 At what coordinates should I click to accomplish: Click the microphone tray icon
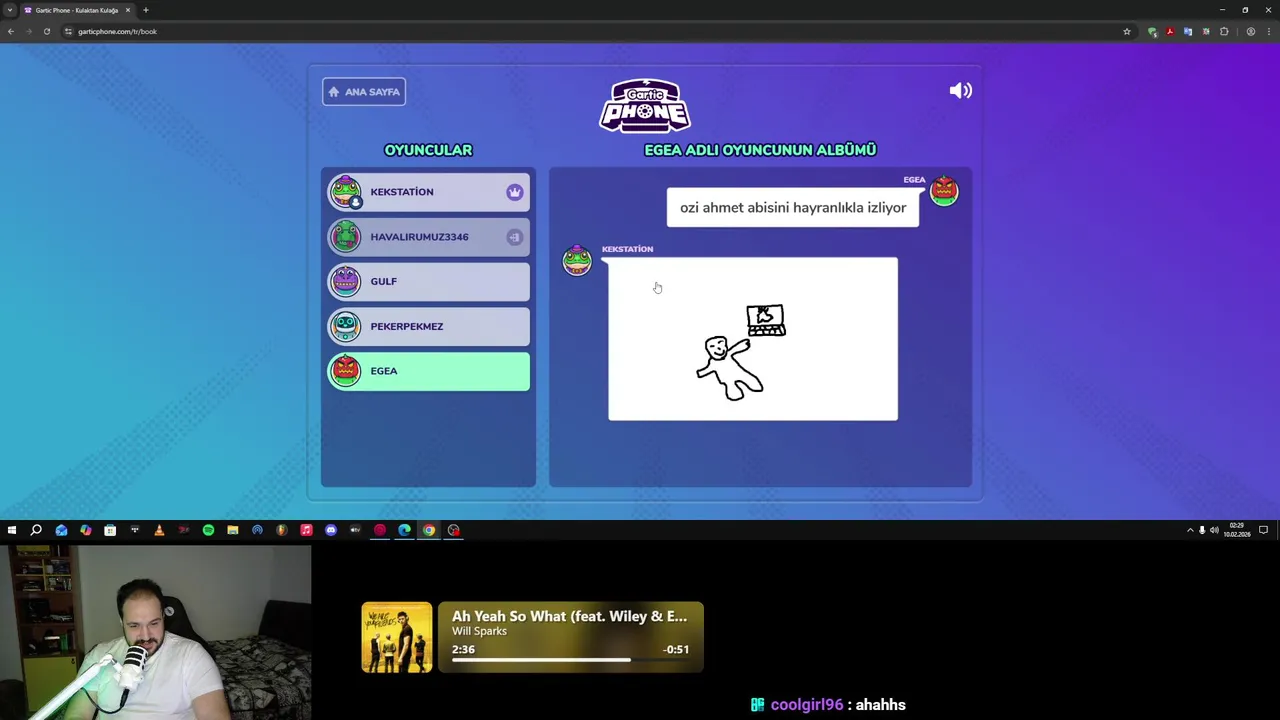[x=1202, y=530]
